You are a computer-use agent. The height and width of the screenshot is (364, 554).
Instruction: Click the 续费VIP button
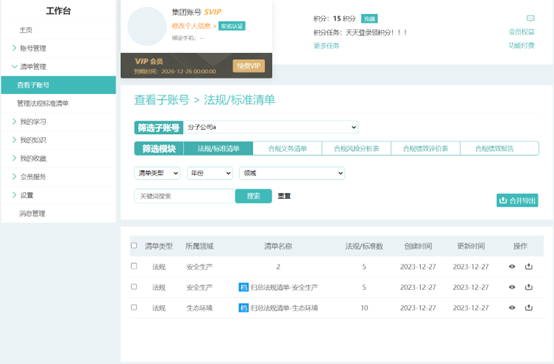point(249,66)
